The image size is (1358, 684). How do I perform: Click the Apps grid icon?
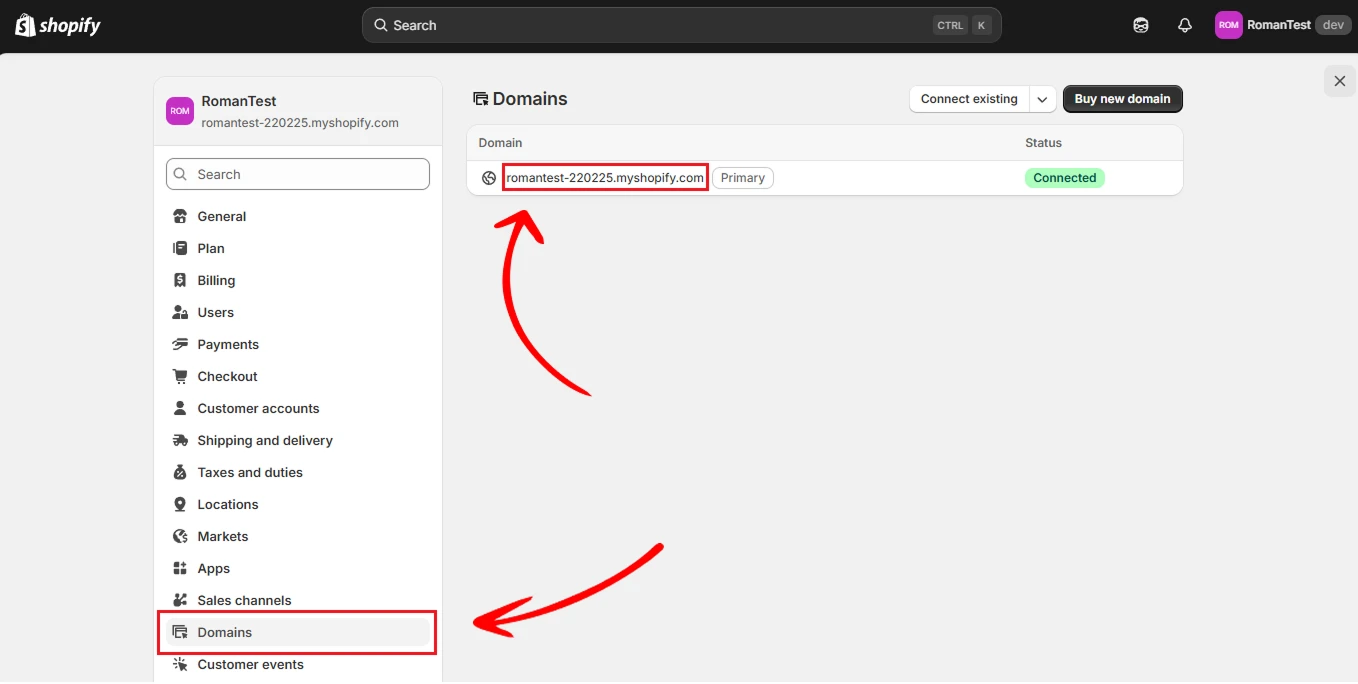click(180, 568)
